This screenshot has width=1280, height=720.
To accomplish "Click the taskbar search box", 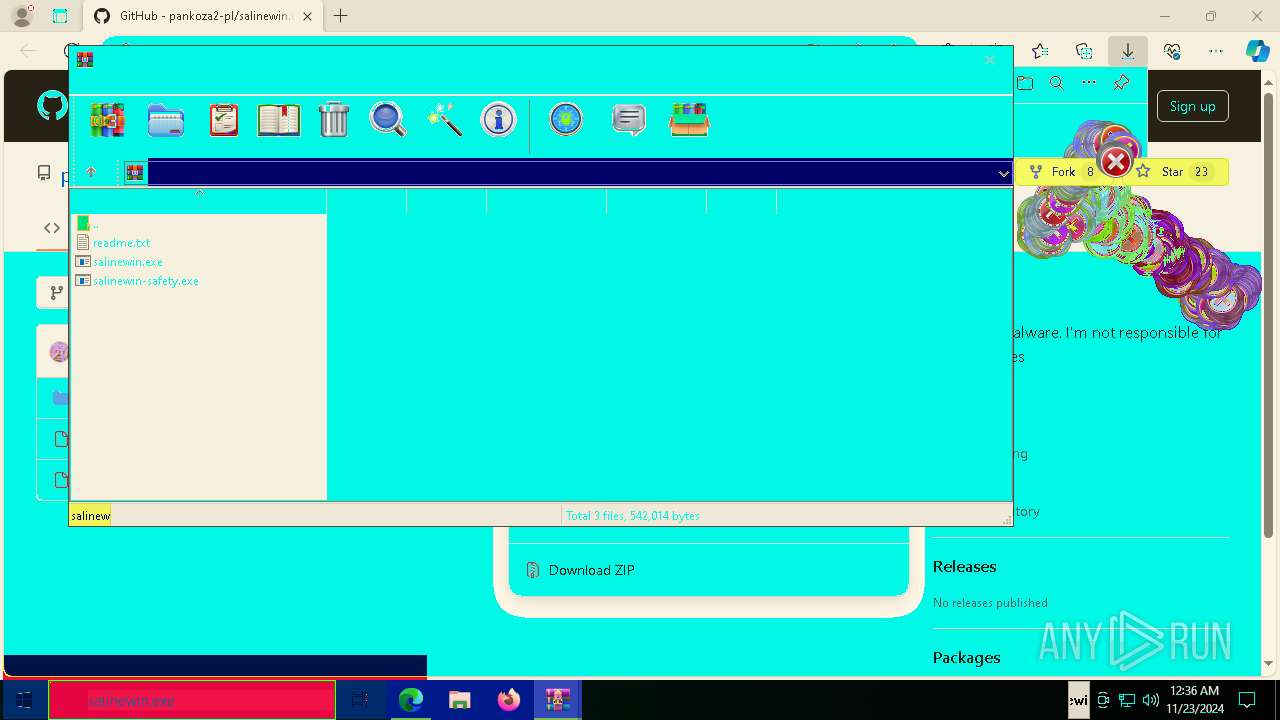I will [x=192, y=700].
